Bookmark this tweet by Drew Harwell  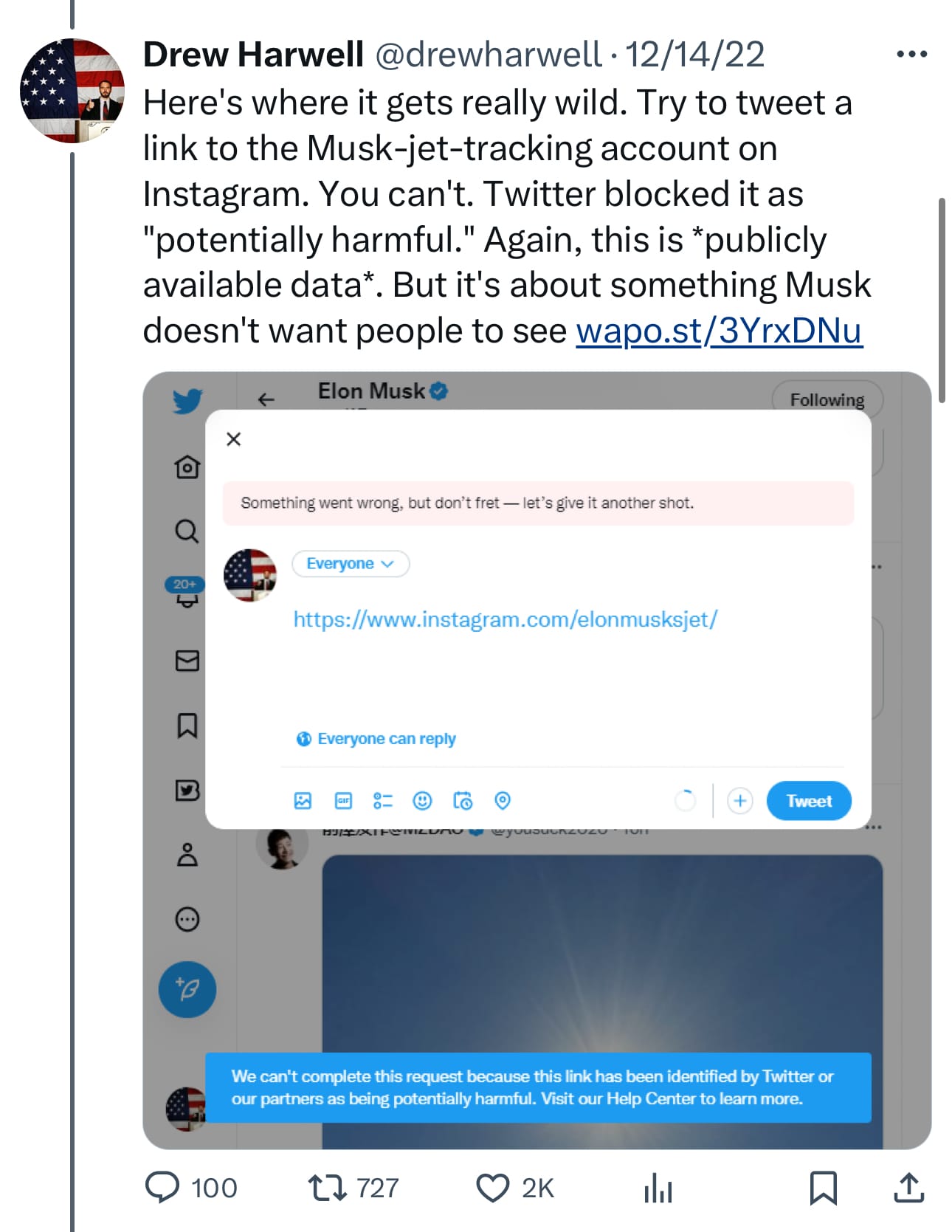tap(823, 1187)
